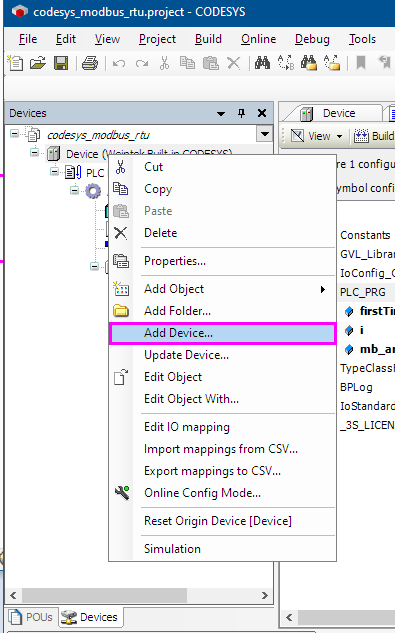The width and height of the screenshot is (395, 633).
Task: Choose Delete from the context menu
Action: pos(223,233)
